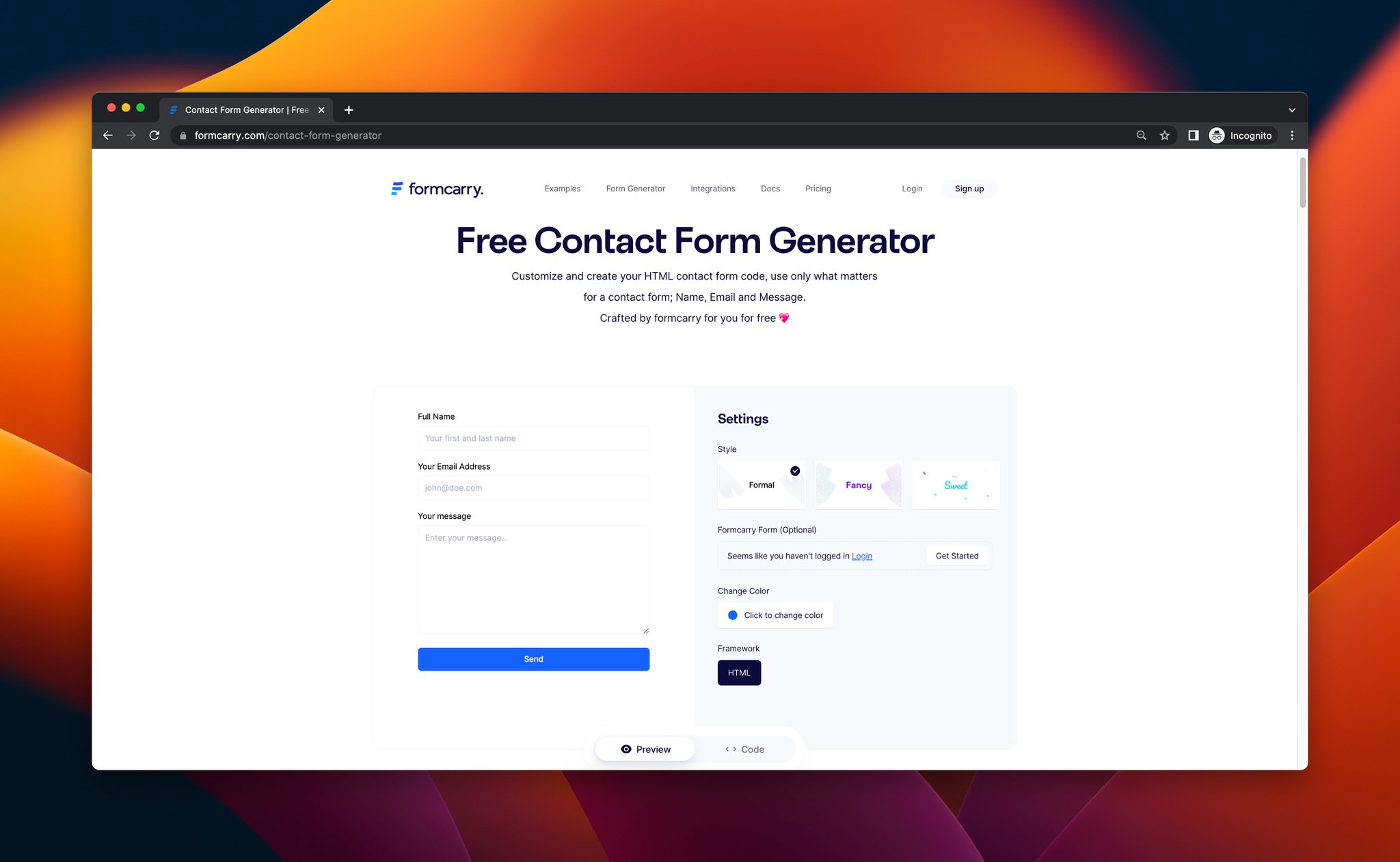
Task: Click the Preview eye icon
Action: [x=627, y=748]
